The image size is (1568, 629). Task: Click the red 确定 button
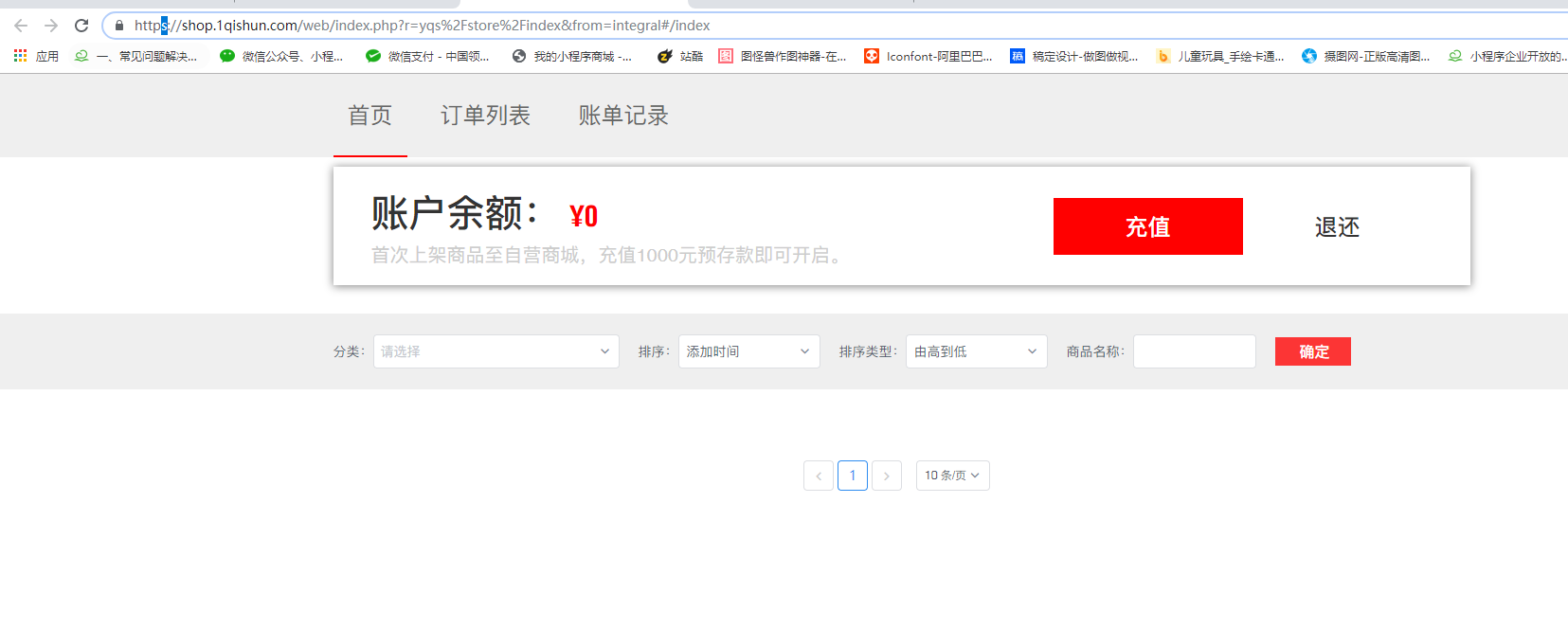coord(1313,351)
